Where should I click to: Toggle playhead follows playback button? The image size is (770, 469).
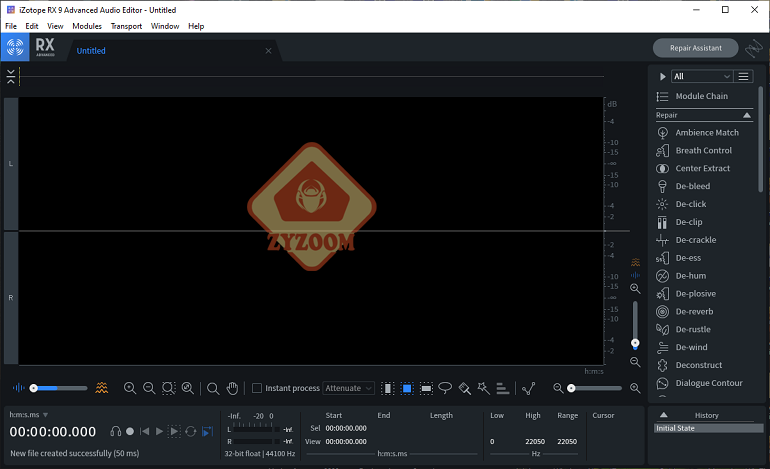pos(208,432)
